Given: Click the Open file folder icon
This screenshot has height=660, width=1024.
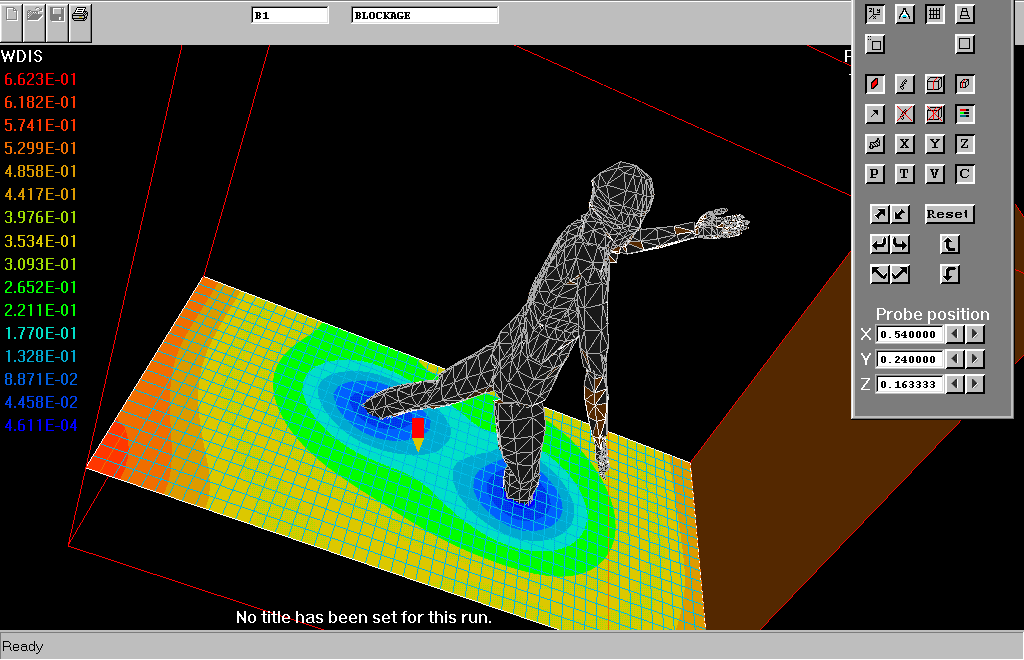Looking at the screenshot, I should [35, 15].
